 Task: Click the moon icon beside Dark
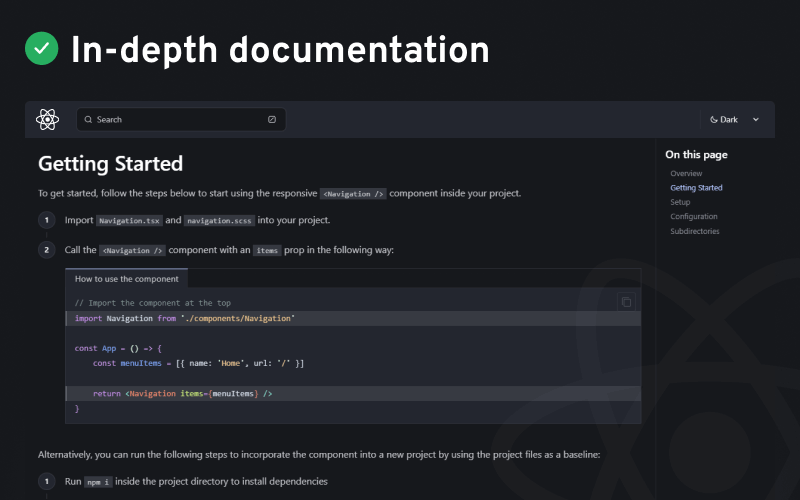714,120
